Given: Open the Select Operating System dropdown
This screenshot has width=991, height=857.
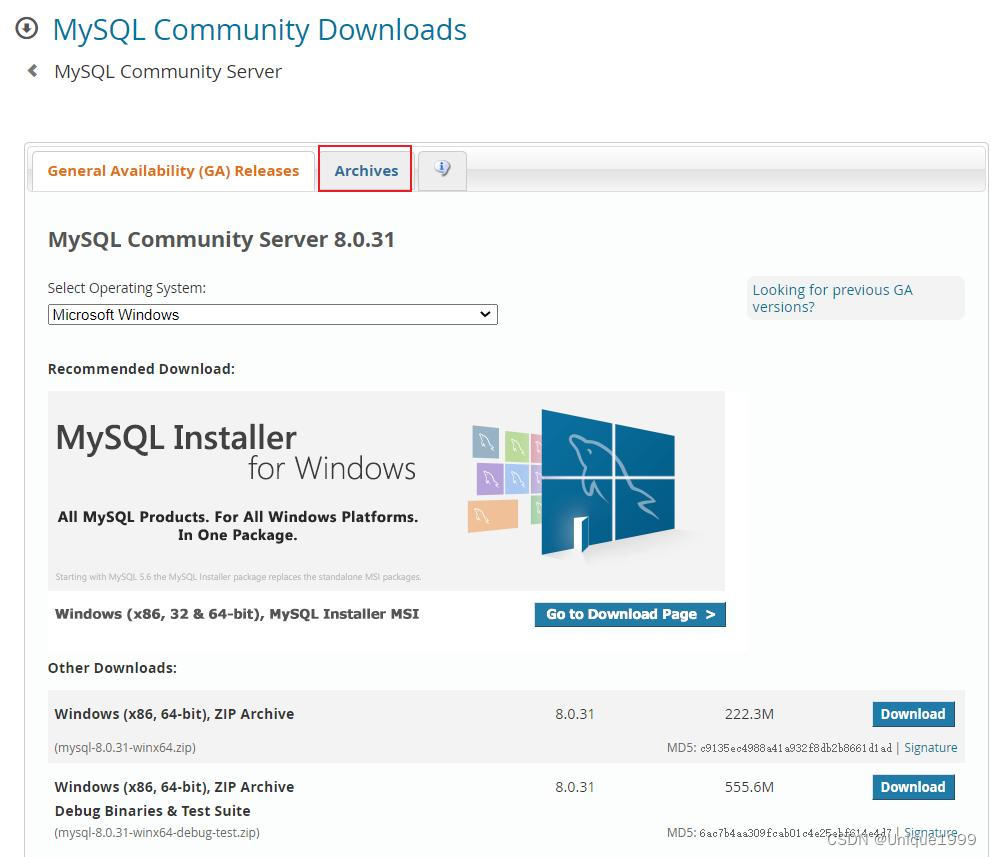Looking at the screenshot, I should [272, 314].
